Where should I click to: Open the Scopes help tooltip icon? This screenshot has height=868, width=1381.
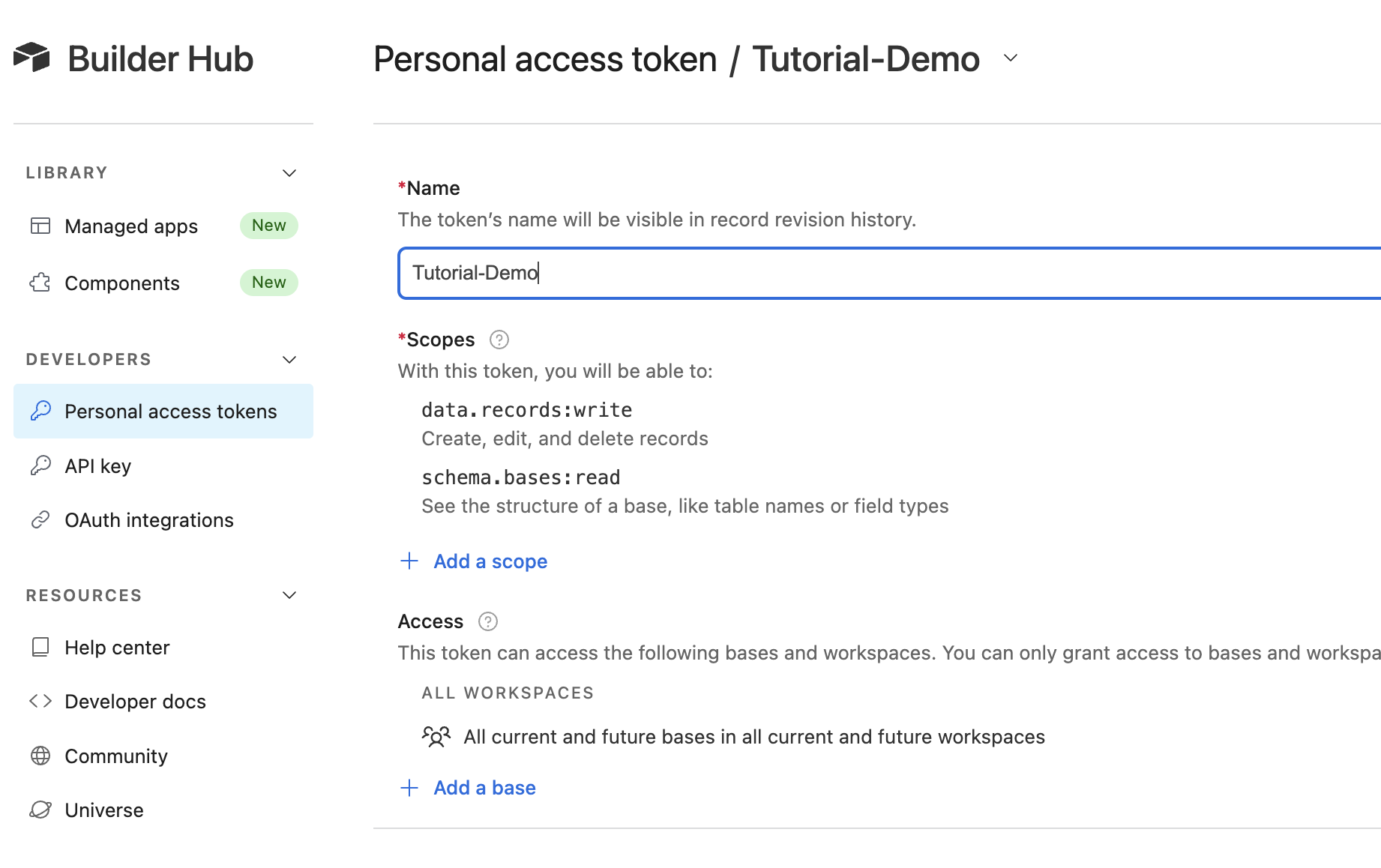(x=499, y=340)
